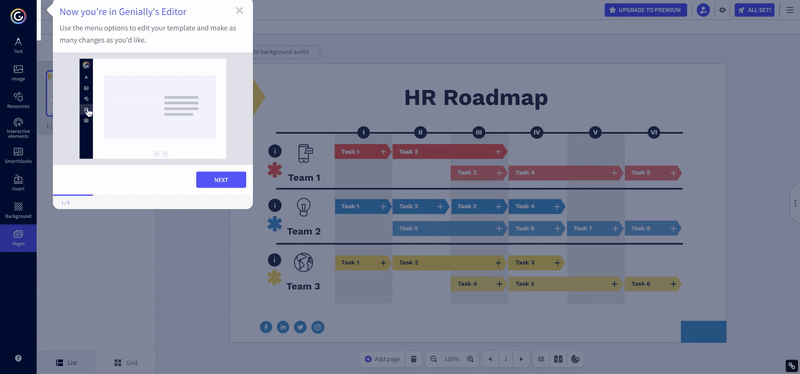800x374 pixels.
Task: Expand plus on red Task 2
Action: click(x=498, y=152)
